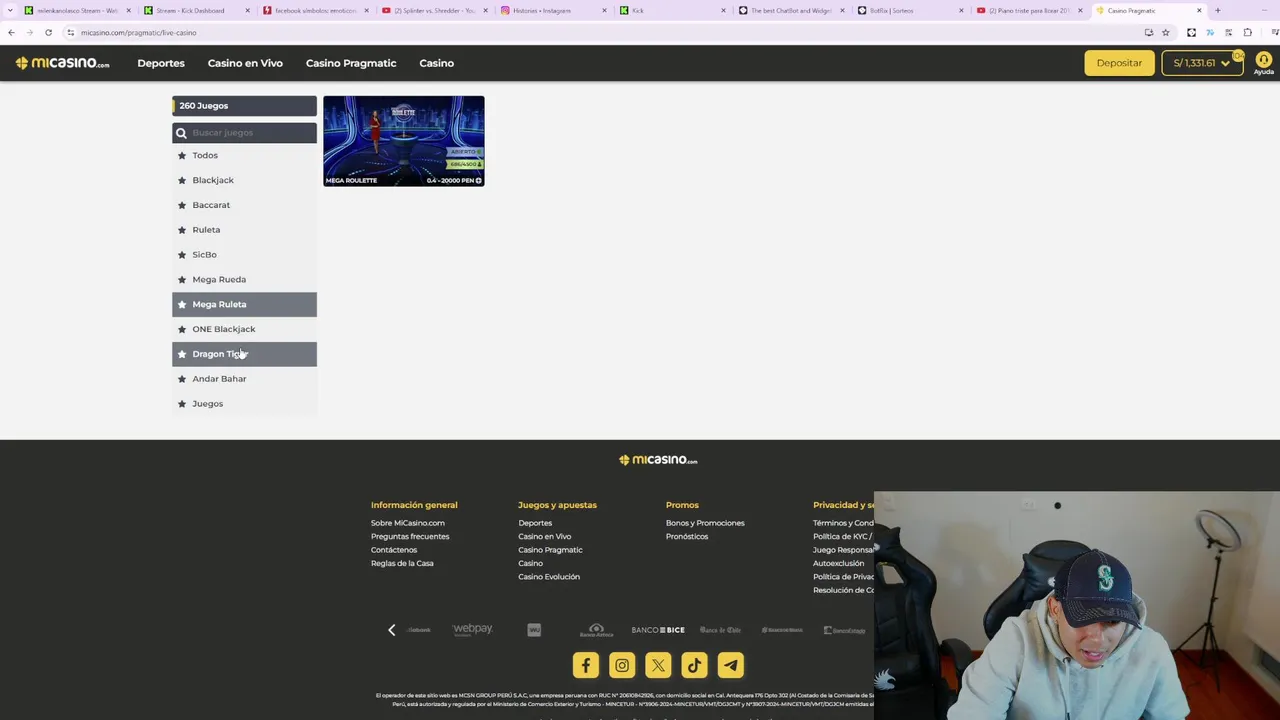Click the BancoEstado logo
The width and height of the screenshot is (1280, 720).
tap(844, 630)
